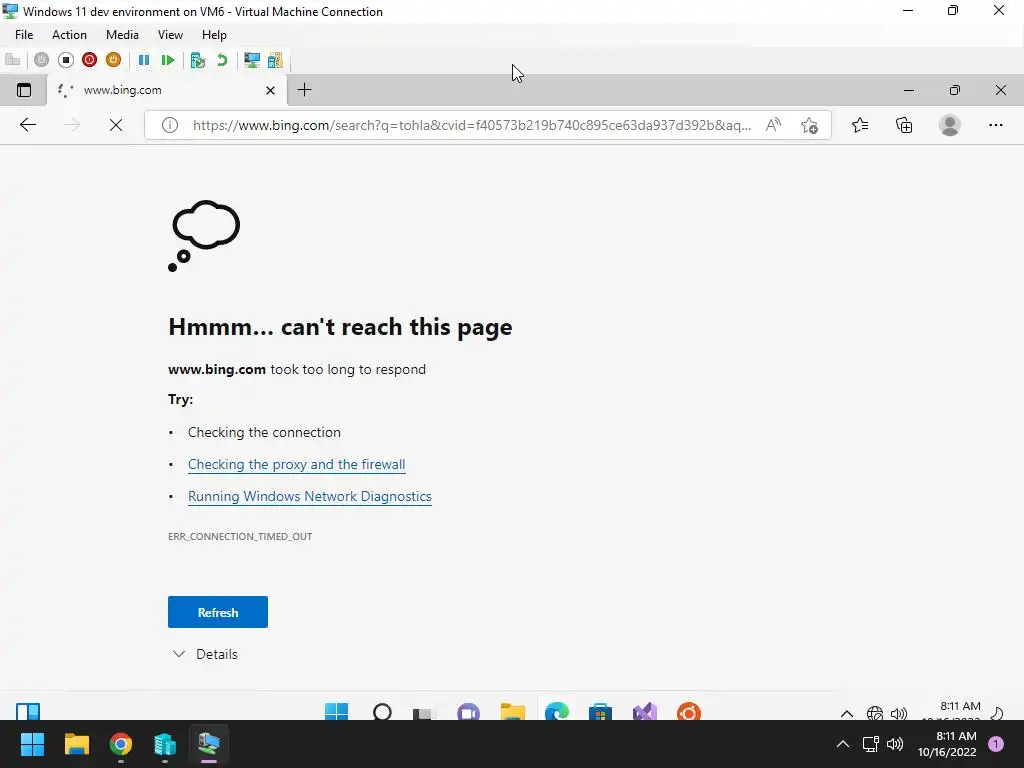Click the network globe icon in VM tray
The height and width of the screenshot is (768, 1024).
coord(874,713)
